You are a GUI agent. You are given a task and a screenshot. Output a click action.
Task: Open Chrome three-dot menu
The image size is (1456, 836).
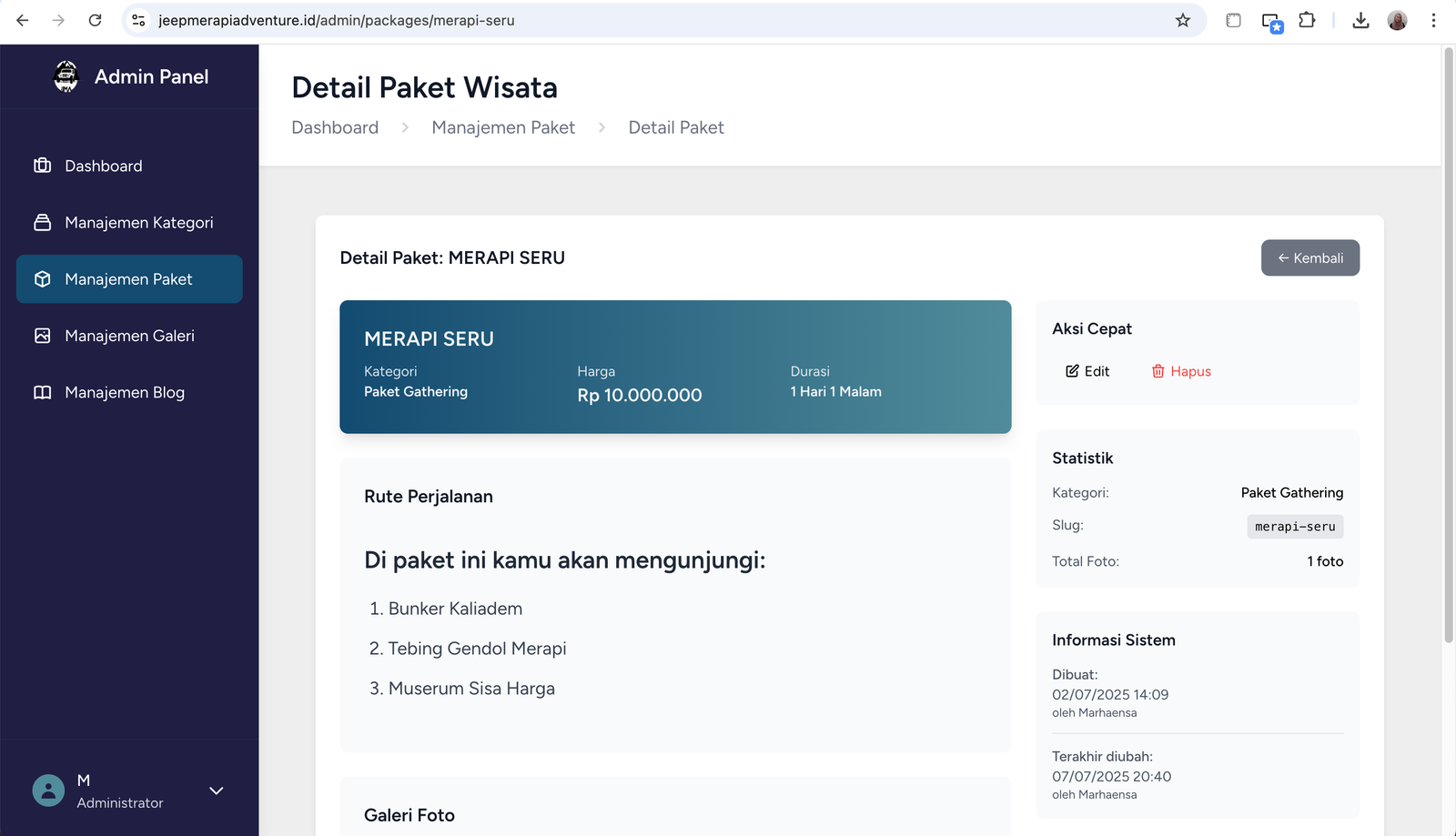click(x=1433, y=20)
